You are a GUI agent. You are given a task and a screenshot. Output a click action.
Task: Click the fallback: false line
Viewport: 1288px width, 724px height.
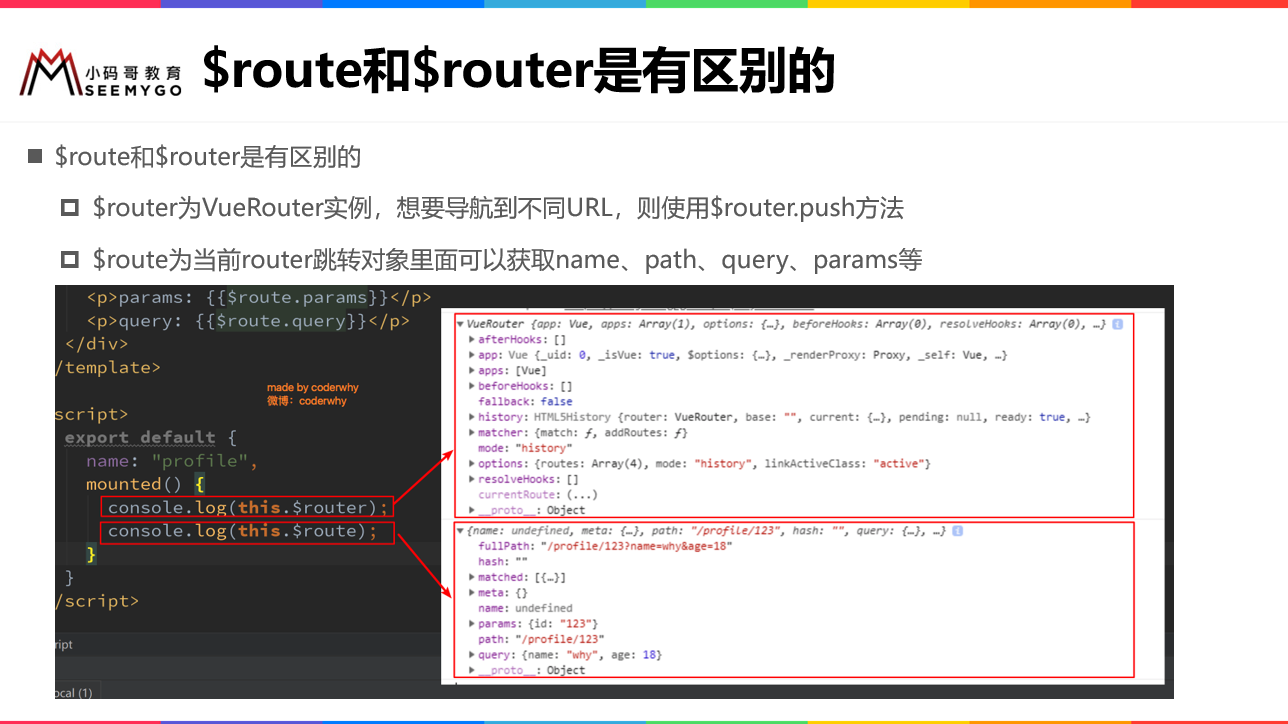tap(525, 402)
